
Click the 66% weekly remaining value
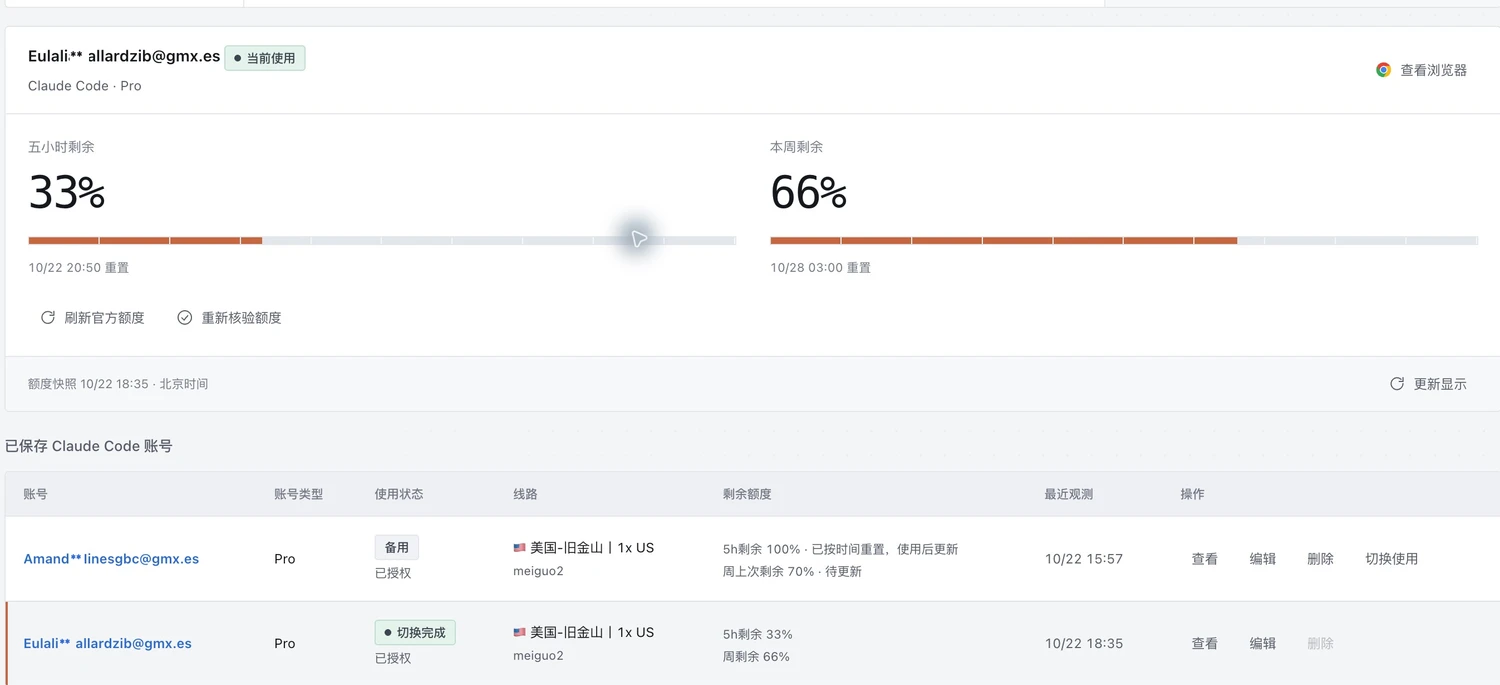[809, 192]
